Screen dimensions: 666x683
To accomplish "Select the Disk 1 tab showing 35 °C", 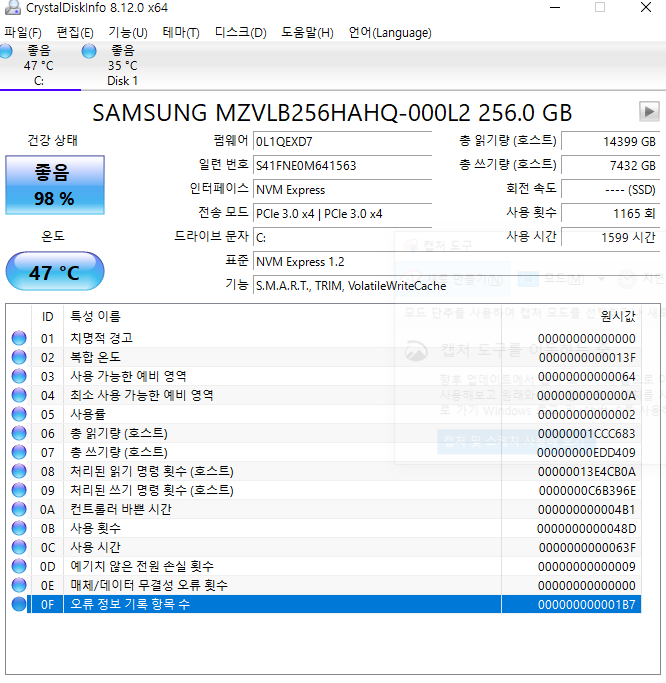I will (x=122, y=66).
